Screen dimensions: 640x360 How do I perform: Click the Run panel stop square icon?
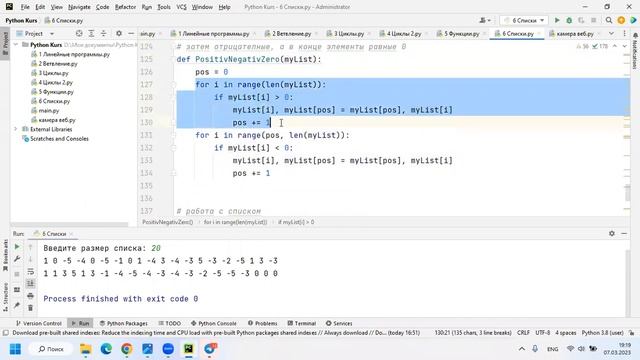coord(17,274)
